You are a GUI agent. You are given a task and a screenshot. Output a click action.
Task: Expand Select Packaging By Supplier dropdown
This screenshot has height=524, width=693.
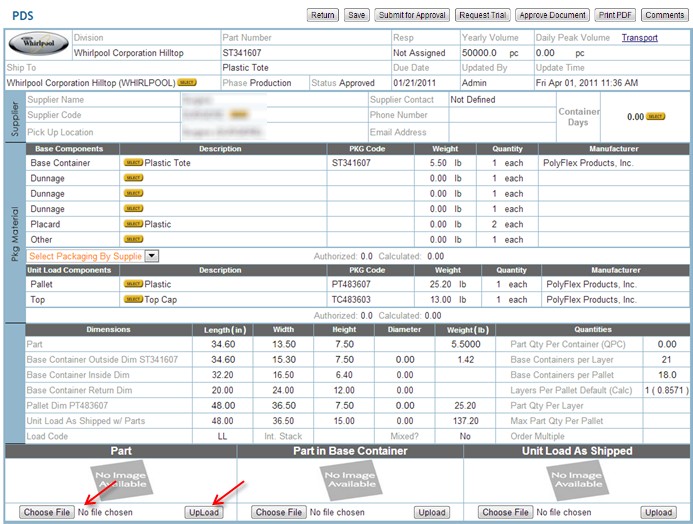click(152, 256)
